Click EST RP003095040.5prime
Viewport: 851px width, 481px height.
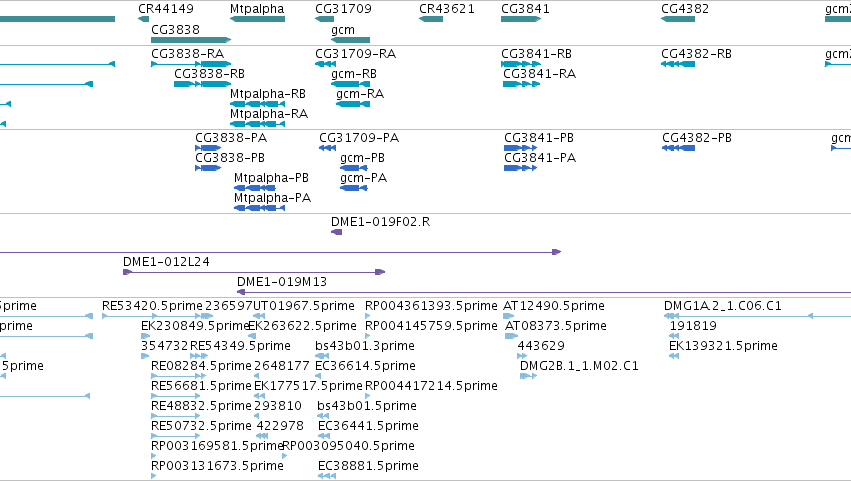[348, 447]
